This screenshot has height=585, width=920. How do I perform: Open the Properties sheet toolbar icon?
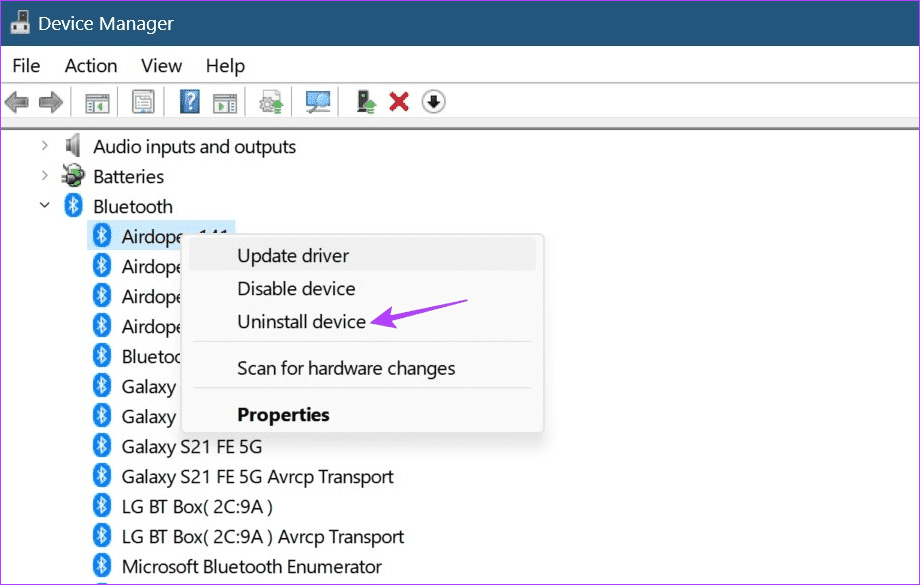coord(143,102)
